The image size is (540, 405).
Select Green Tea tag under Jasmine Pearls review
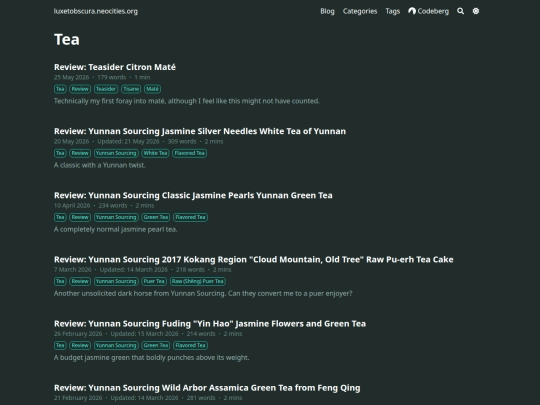pyautogui.click(x=156, y=217)
